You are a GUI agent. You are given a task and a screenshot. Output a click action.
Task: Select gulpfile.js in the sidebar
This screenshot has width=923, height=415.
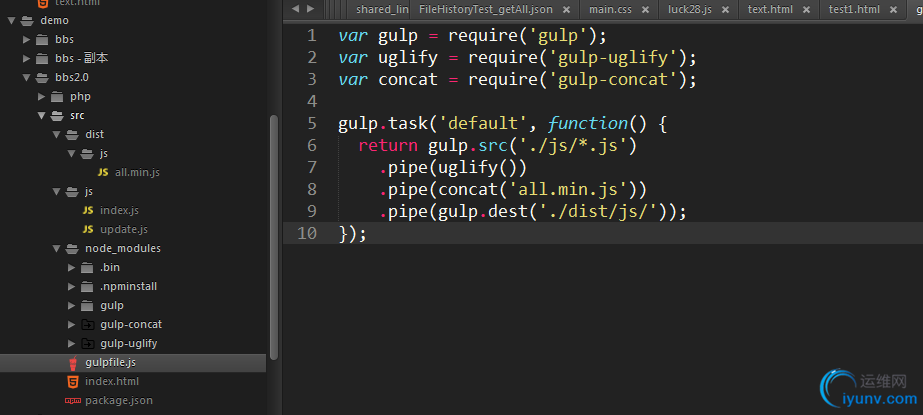pos(111,363)
